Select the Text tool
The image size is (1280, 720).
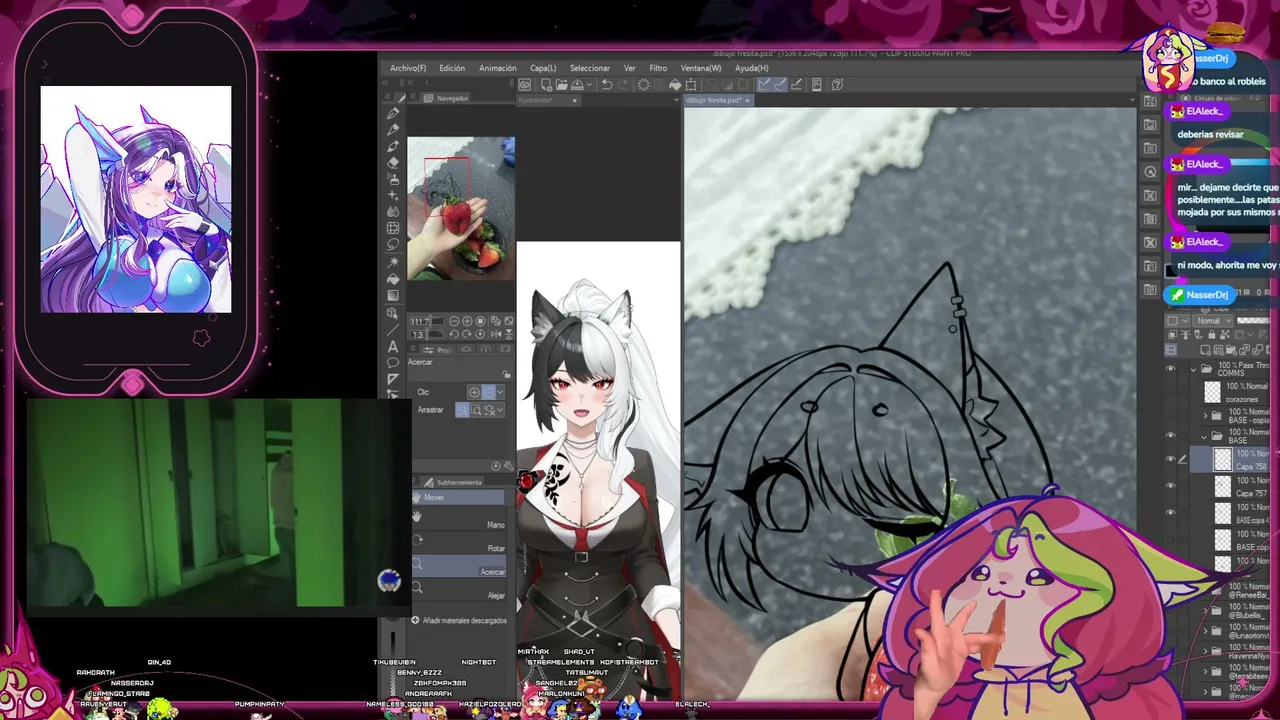pos(393,346)
